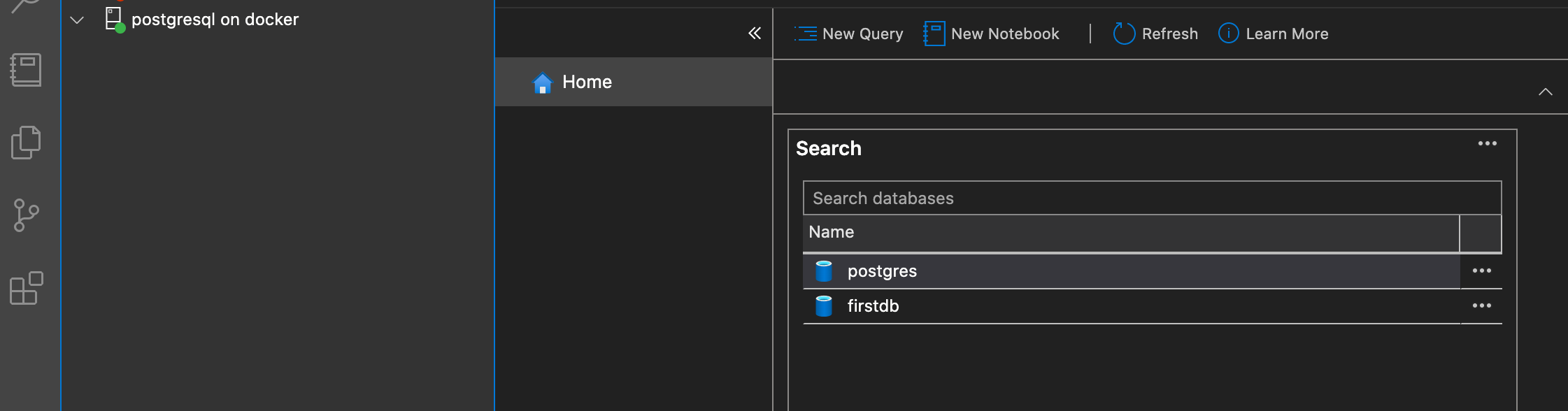
Task: Create a New Notebook from toolbar
Action: point(992,34)
